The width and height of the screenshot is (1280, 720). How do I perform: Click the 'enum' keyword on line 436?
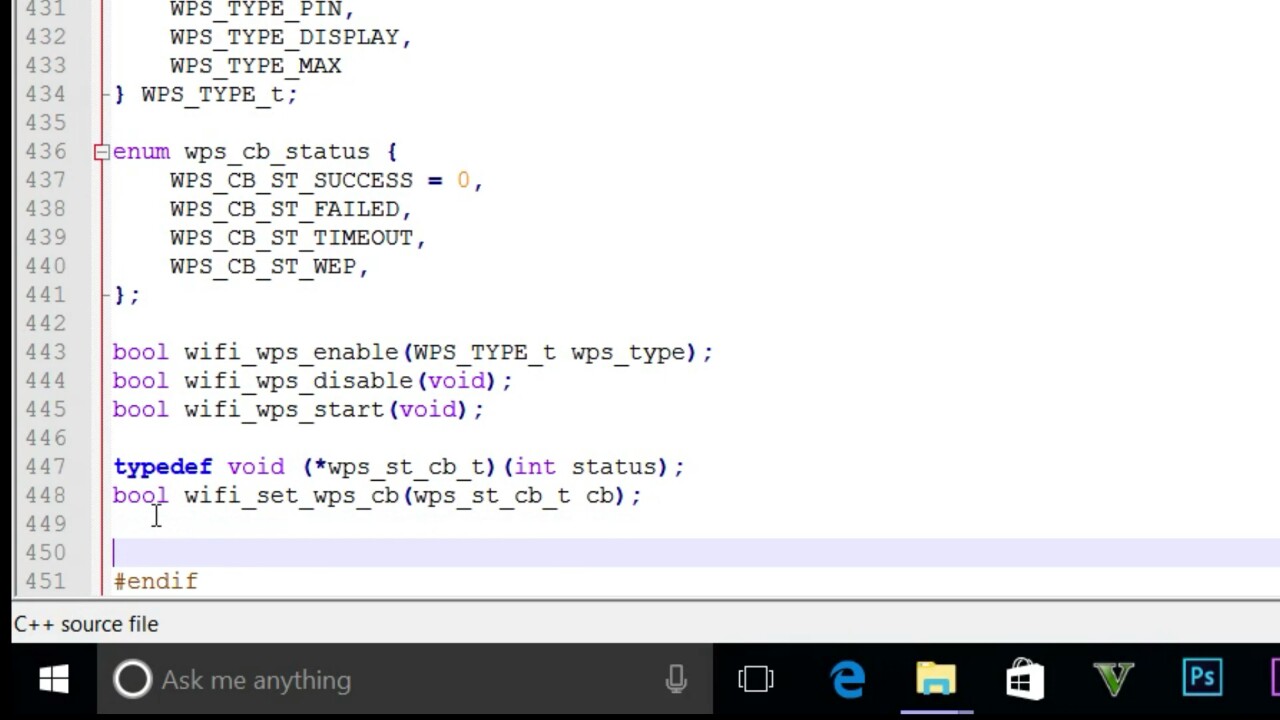141,152
